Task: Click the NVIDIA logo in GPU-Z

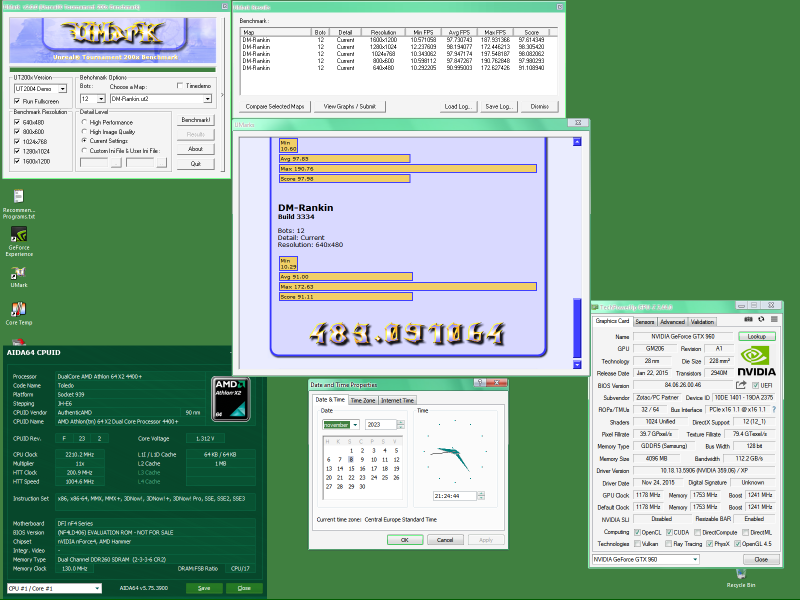Action: point(757,360)
